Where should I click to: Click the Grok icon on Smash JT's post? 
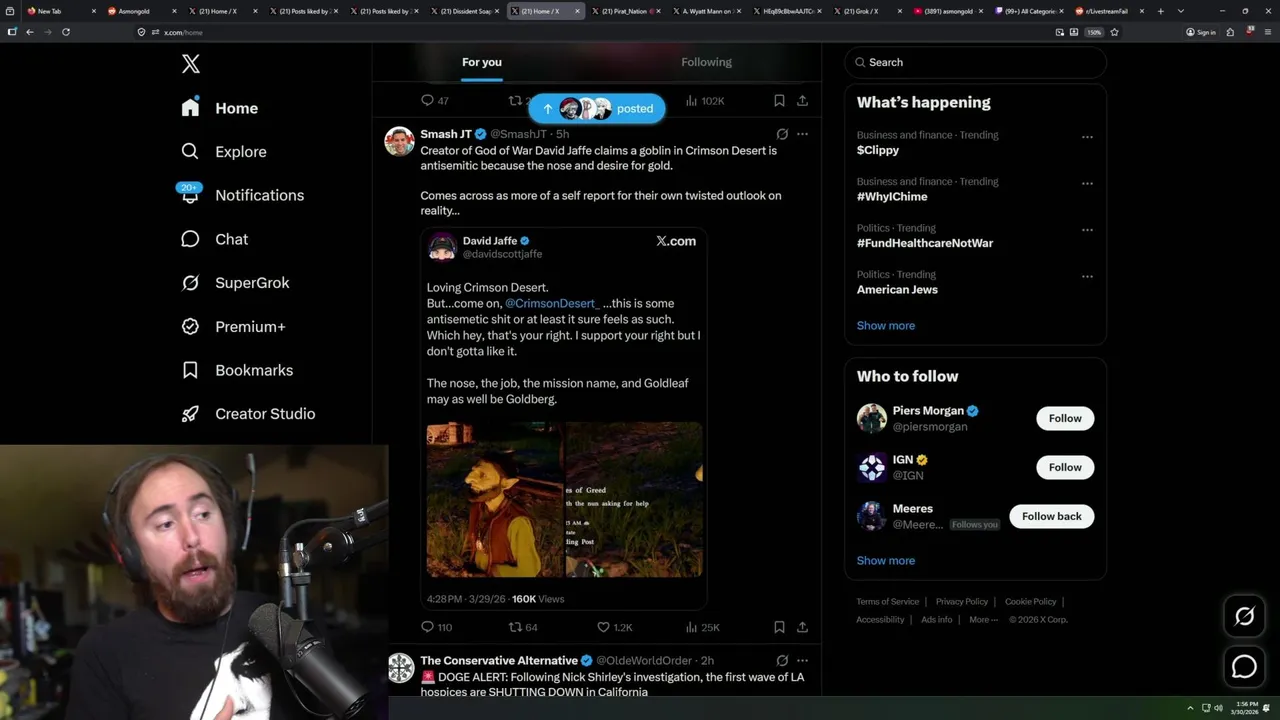click(782, 134)
